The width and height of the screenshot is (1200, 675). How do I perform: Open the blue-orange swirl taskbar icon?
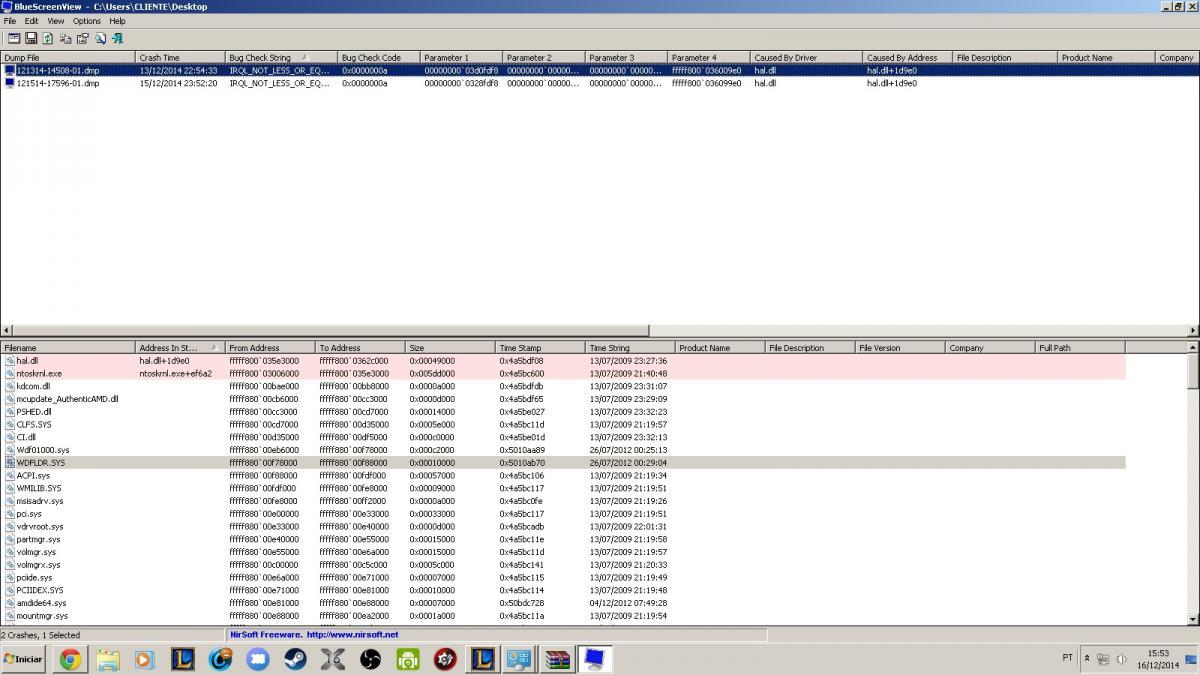pyautogui.click(x=221, y=659)
